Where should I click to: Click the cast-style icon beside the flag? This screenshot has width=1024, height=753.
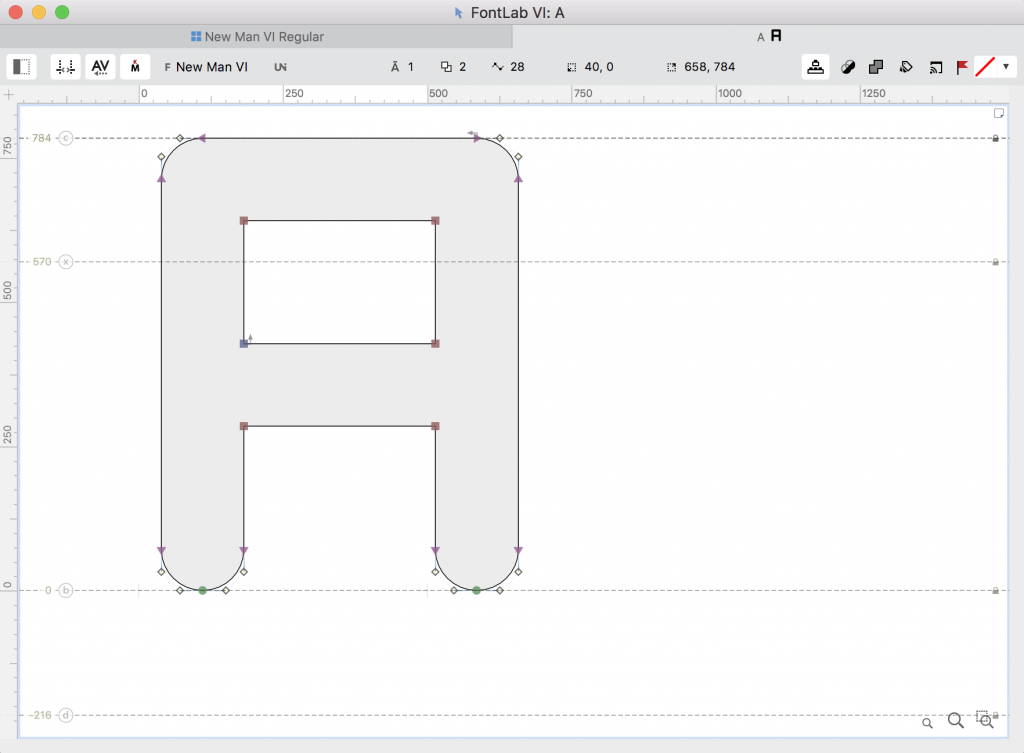(936, 67)
